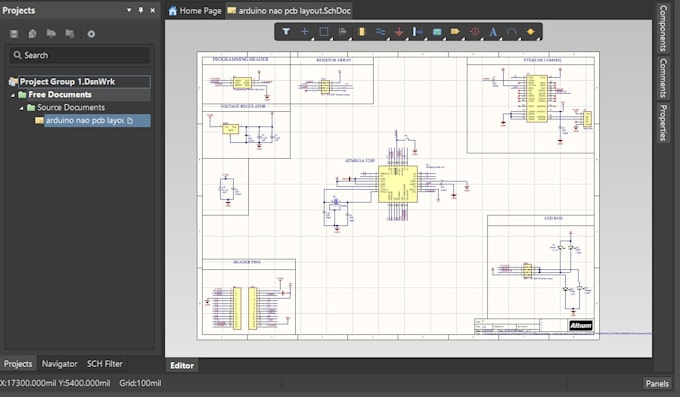Open the SCH Filter tab

pyautogui.click(x=105, y=364)
